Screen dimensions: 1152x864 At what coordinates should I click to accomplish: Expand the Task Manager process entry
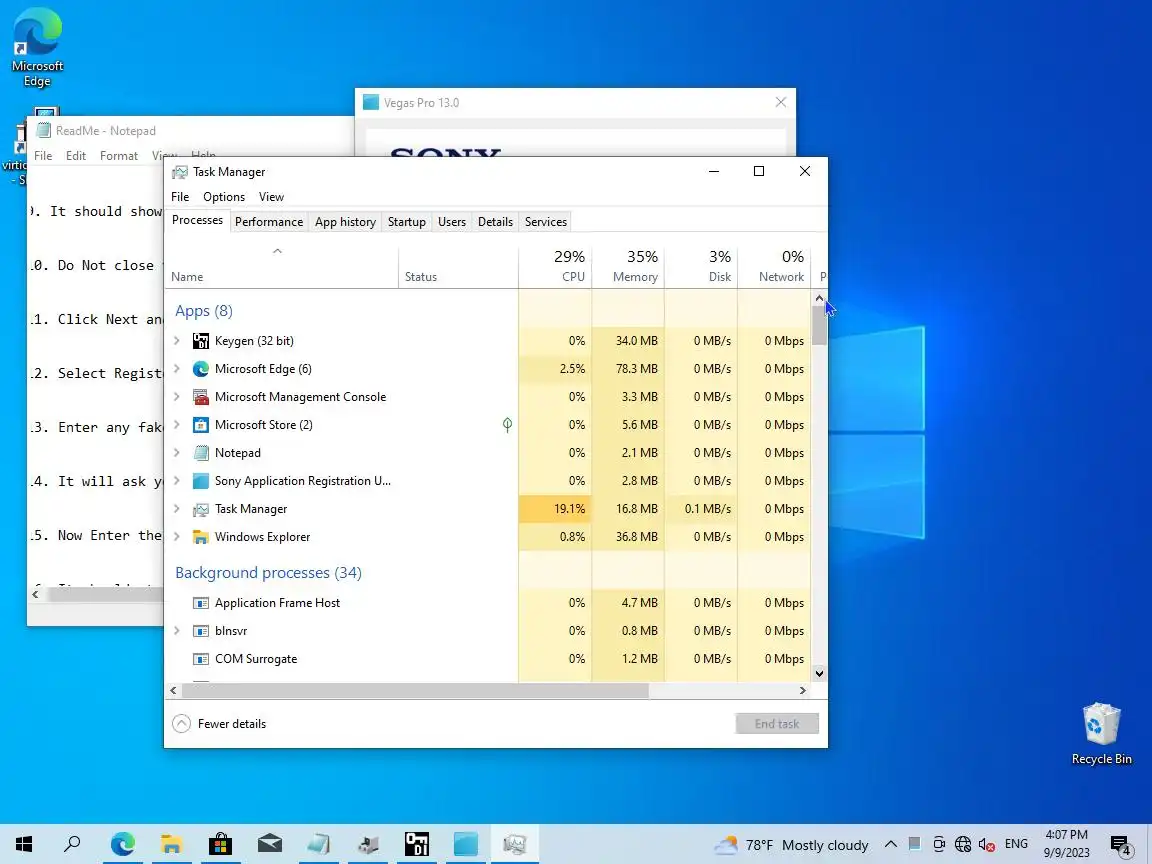coord(177,509)
